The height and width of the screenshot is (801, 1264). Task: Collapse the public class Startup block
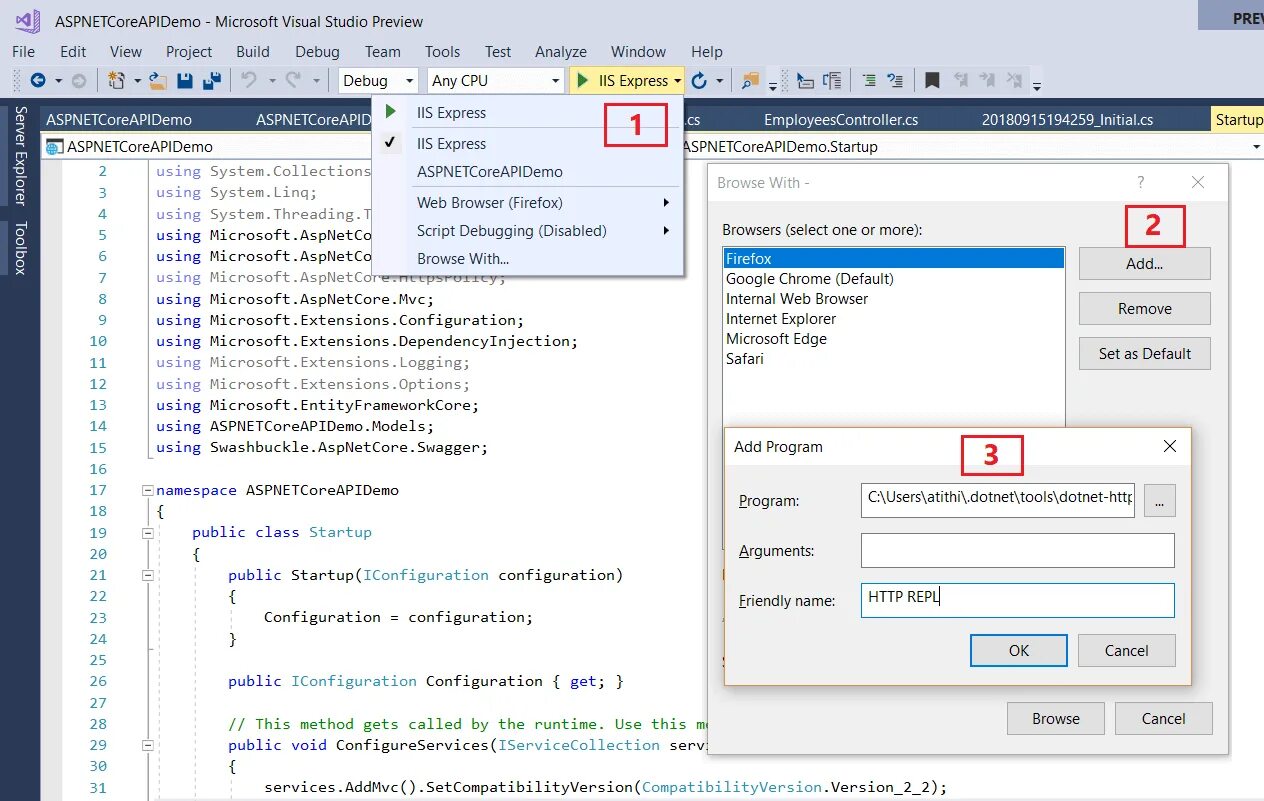(148, 533)
